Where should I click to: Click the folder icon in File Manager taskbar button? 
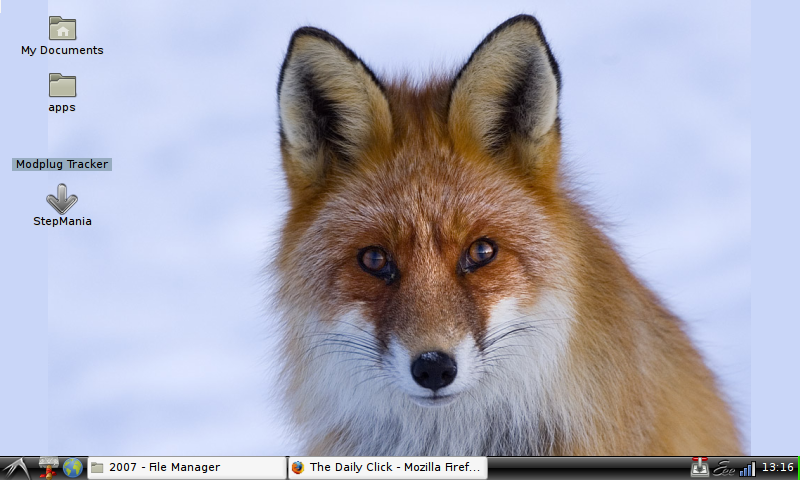click(x=97, y=467)
